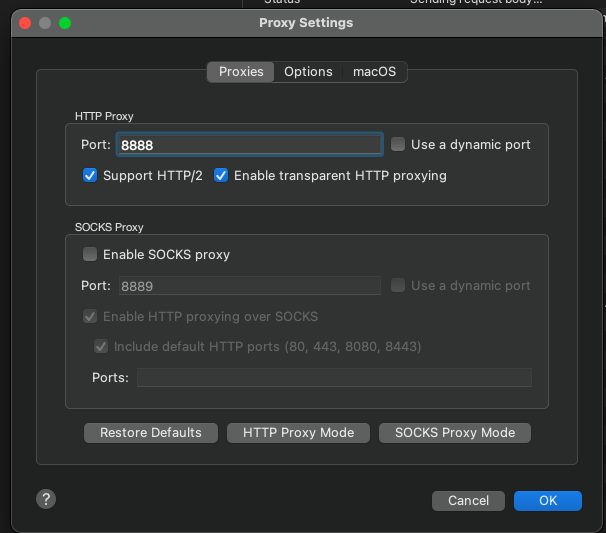The image size is (606, 533).
Task: Select the Proxies tab
Action: click(241, 72)
